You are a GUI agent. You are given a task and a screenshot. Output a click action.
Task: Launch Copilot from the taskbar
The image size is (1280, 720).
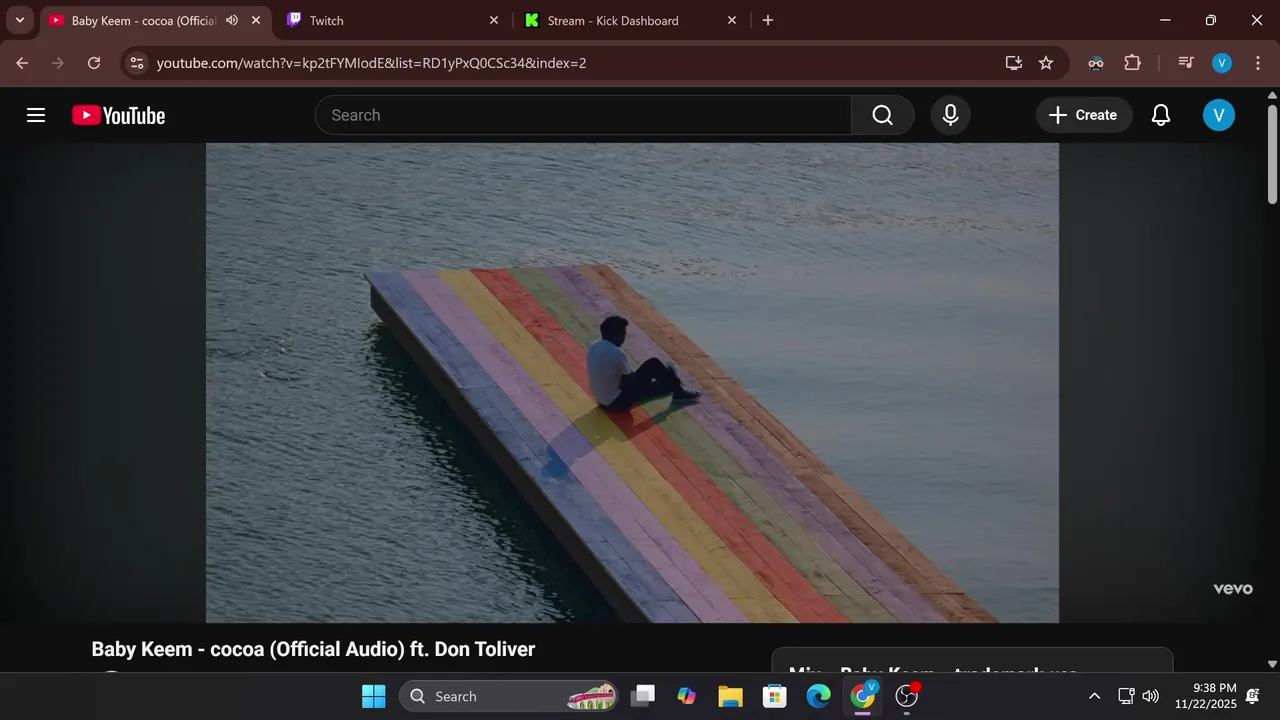(687, 696)
